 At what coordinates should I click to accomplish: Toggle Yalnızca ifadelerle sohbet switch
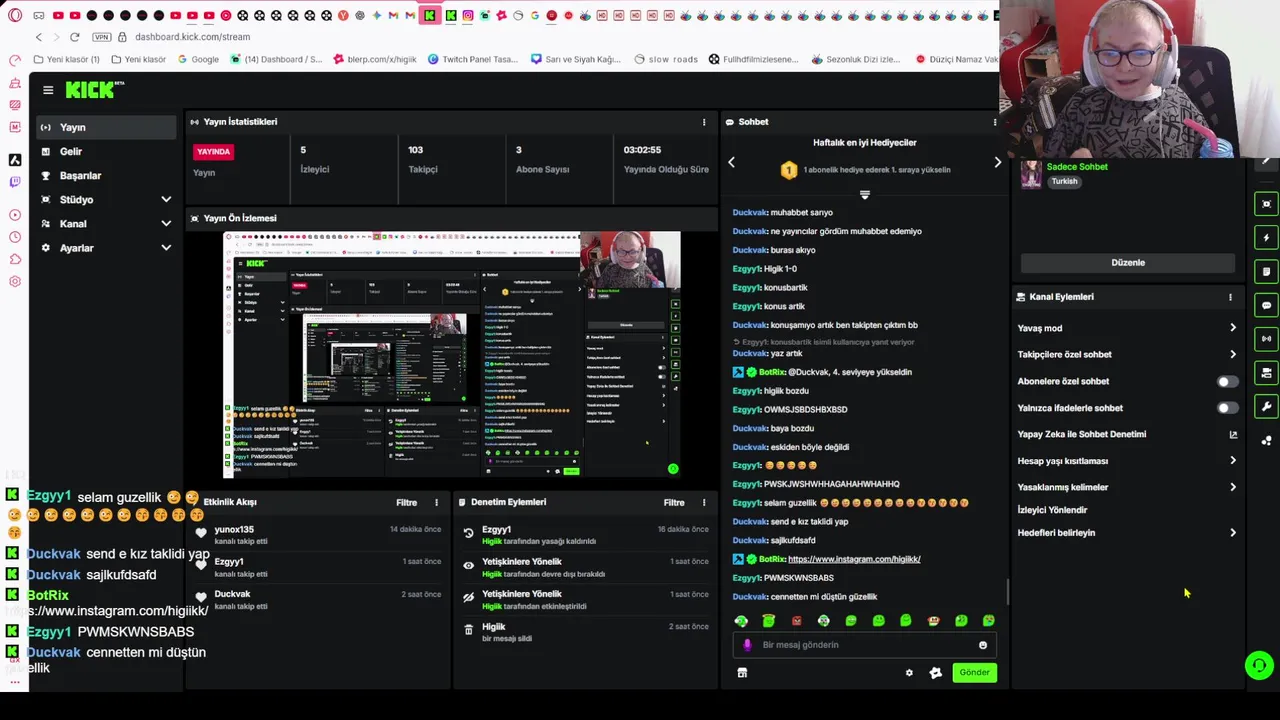pos(1227,408)
